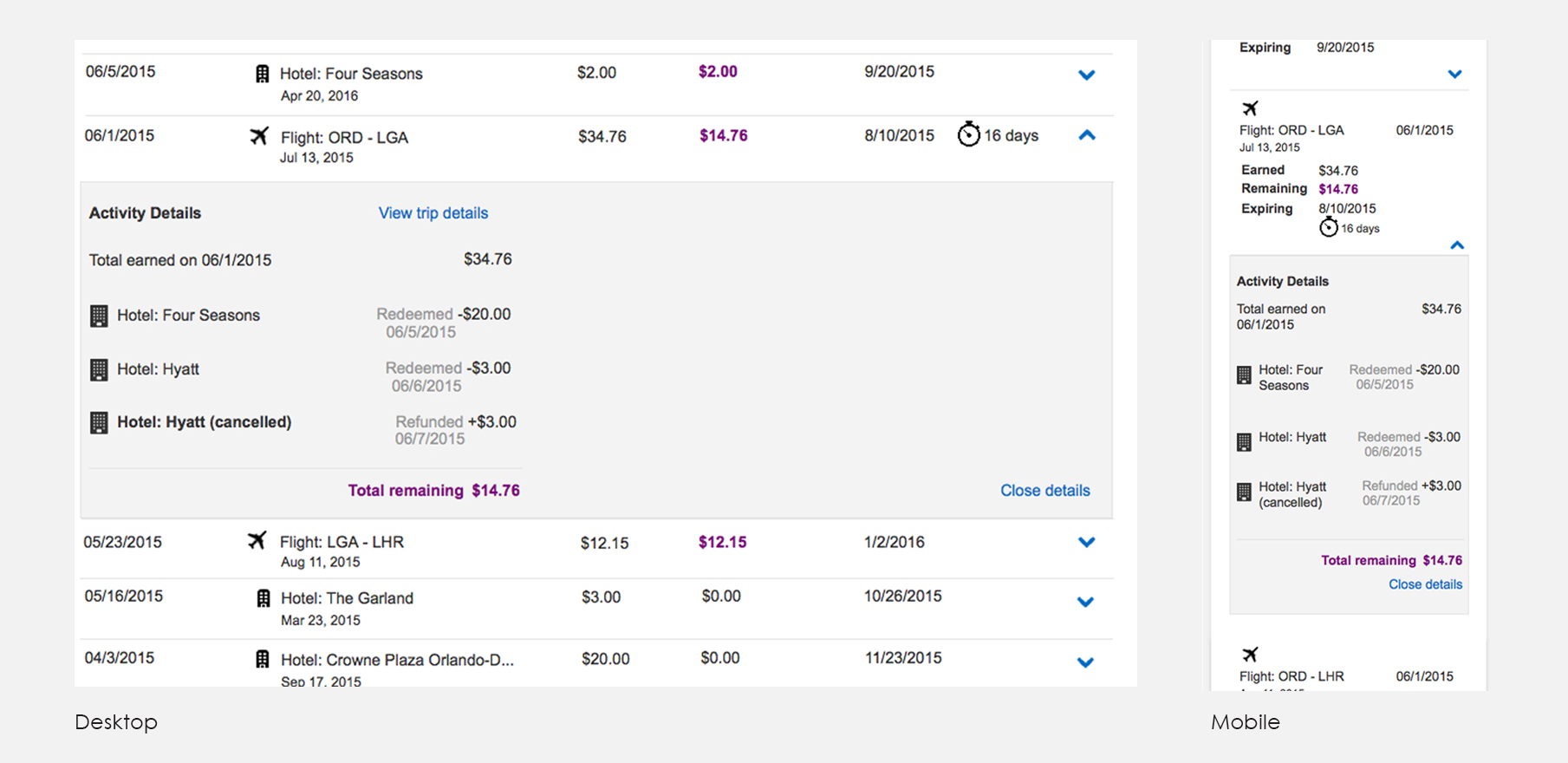This screenshot has width=1568, height=763.
Task: Click the mobile stopwatch icon beside 16 days
Action: (x=1328, y=227)
